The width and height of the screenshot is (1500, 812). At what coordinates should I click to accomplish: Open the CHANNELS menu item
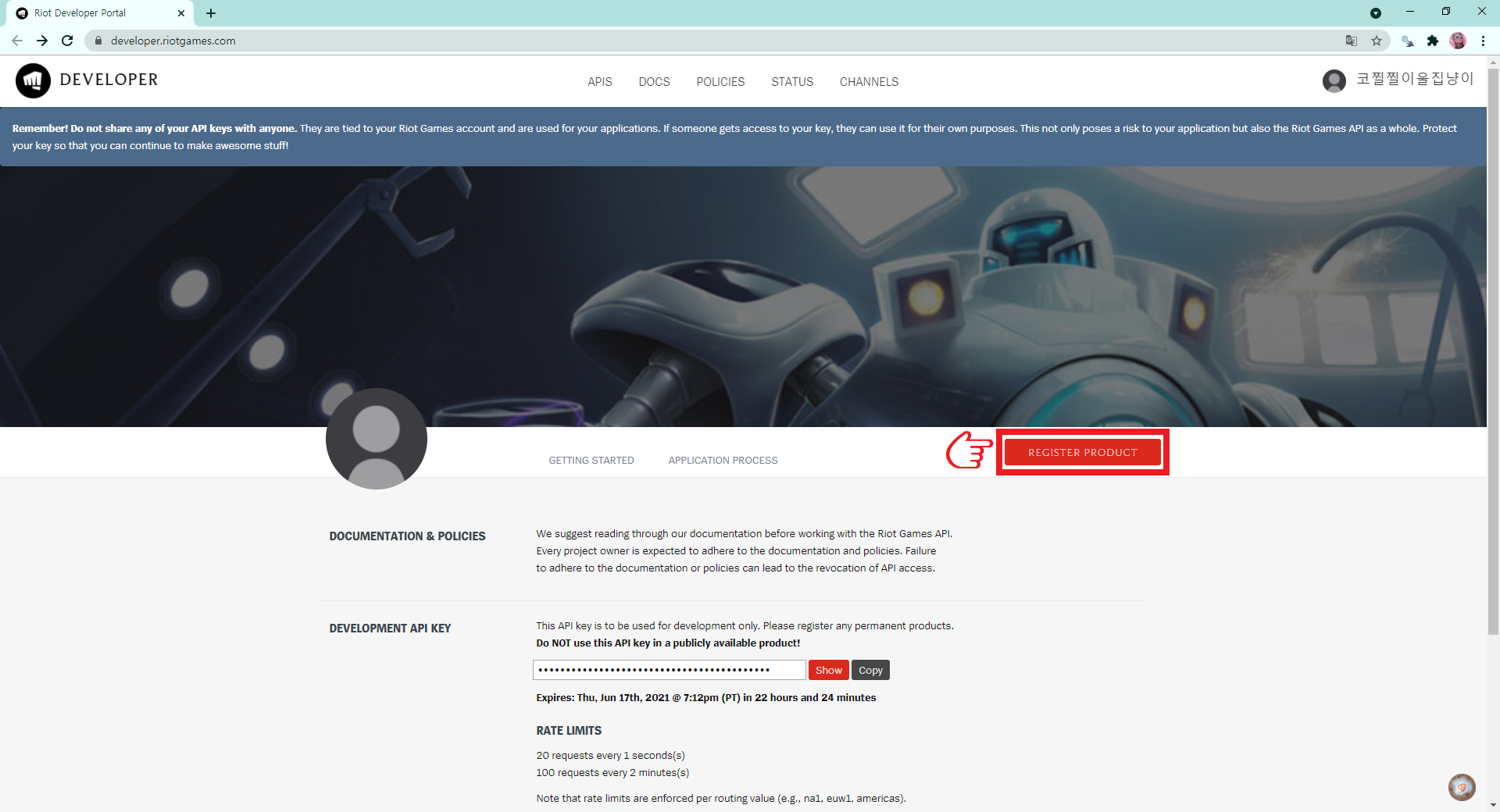869,81
